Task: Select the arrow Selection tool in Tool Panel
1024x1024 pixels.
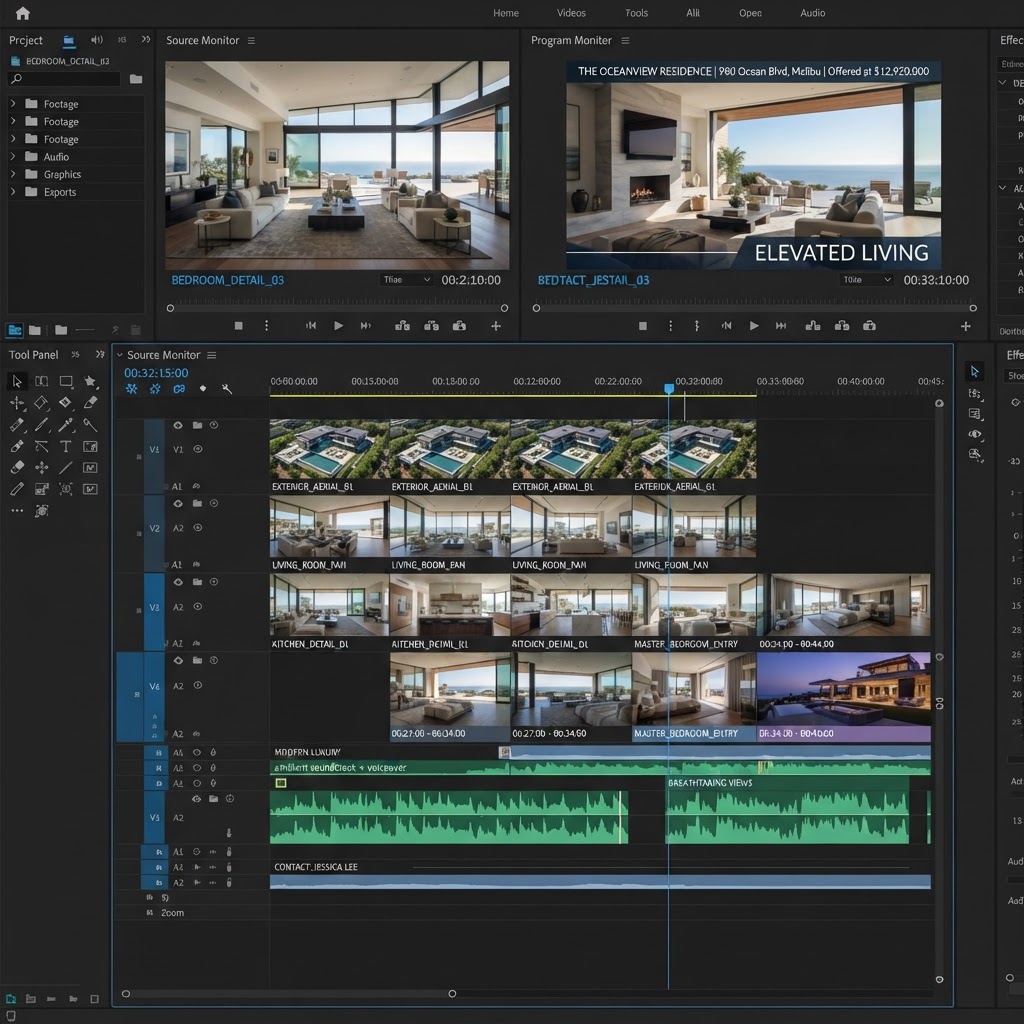Action: click(17, 381)
